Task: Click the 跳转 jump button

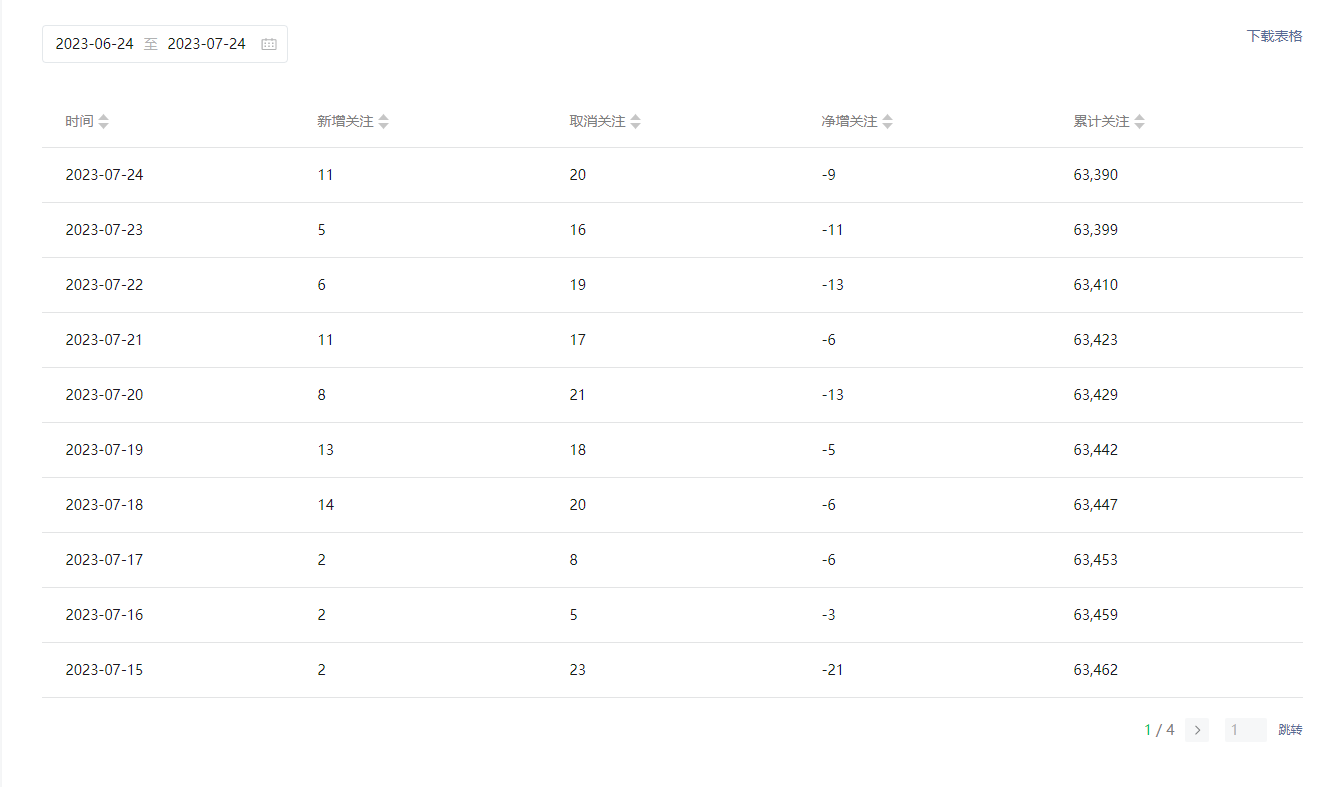Action: pos(1290,730)
